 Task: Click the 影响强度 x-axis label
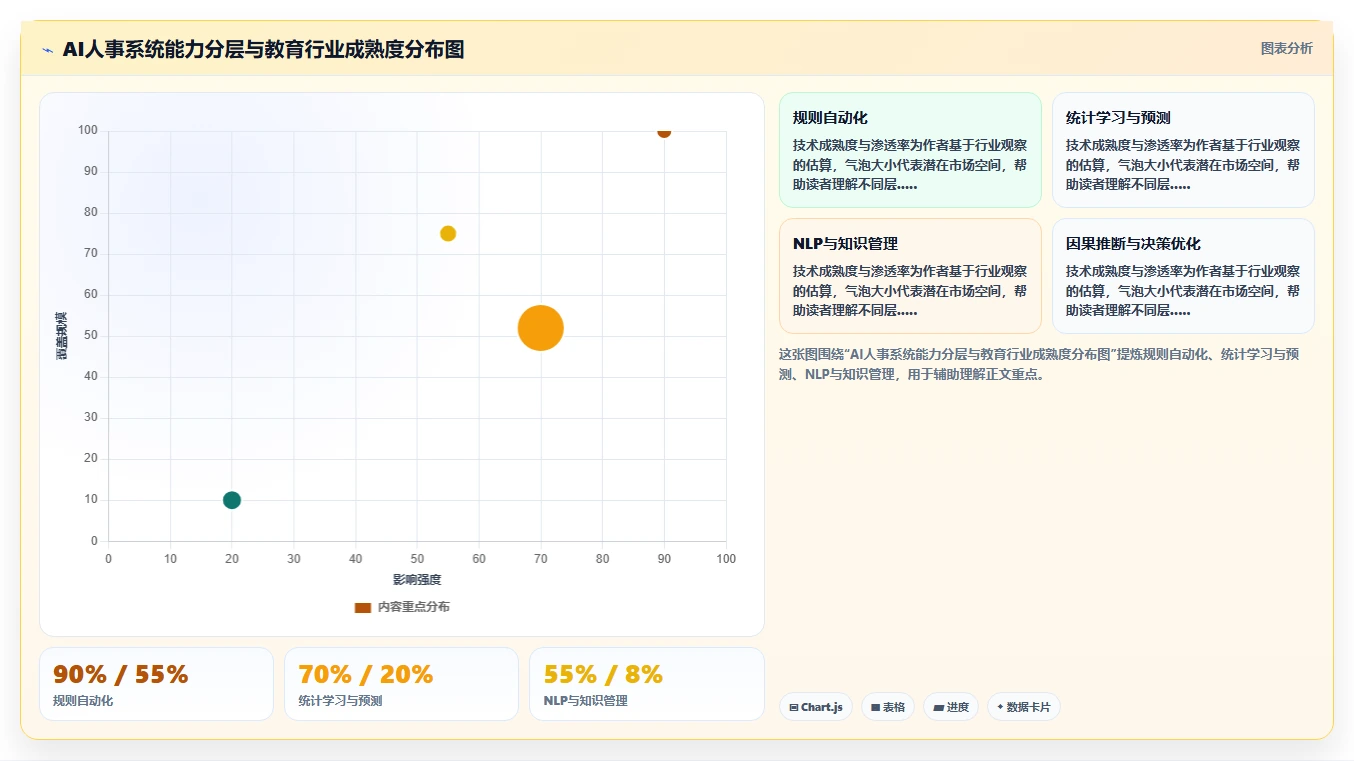(417, 580)
